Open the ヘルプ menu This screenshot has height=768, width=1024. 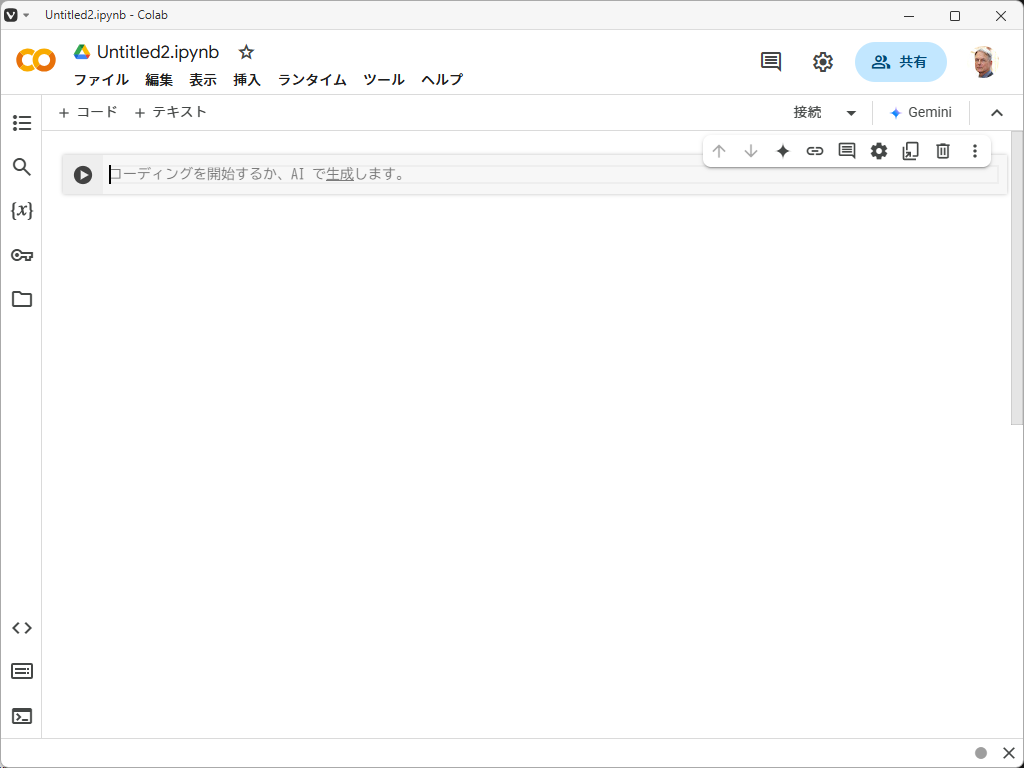[x=442, y=80]
